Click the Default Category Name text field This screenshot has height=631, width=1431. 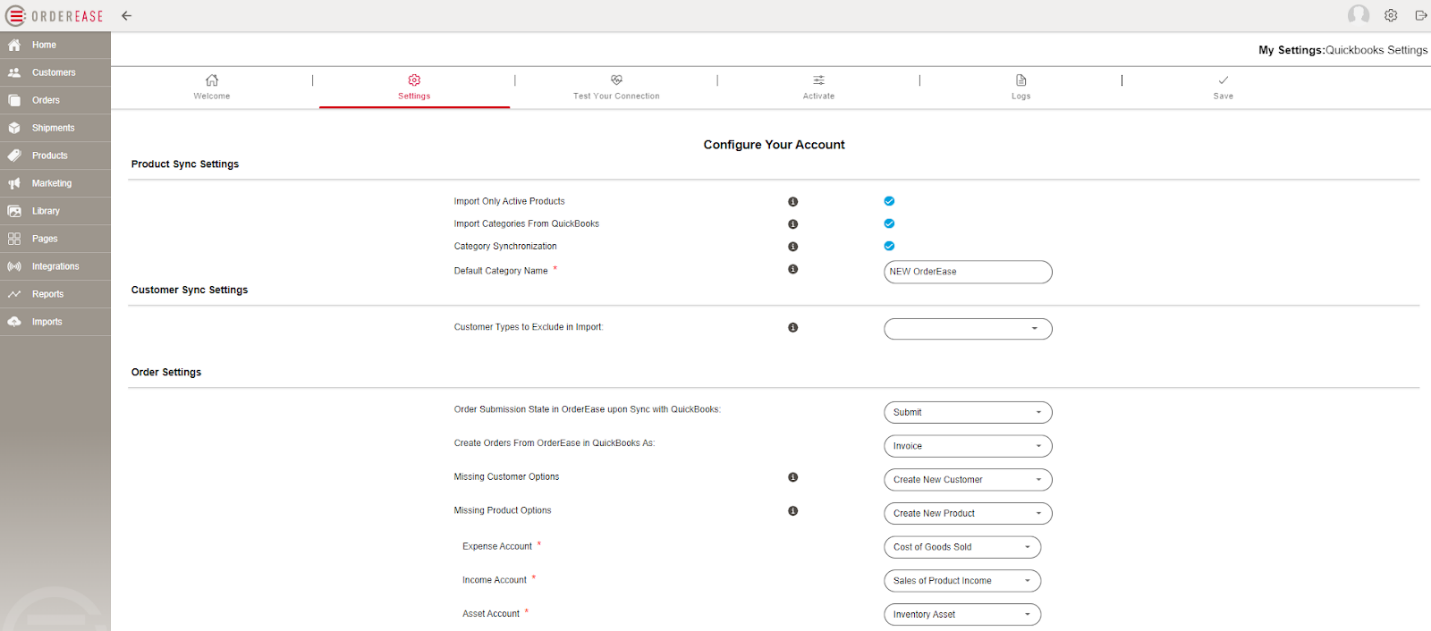pos(967,272)
